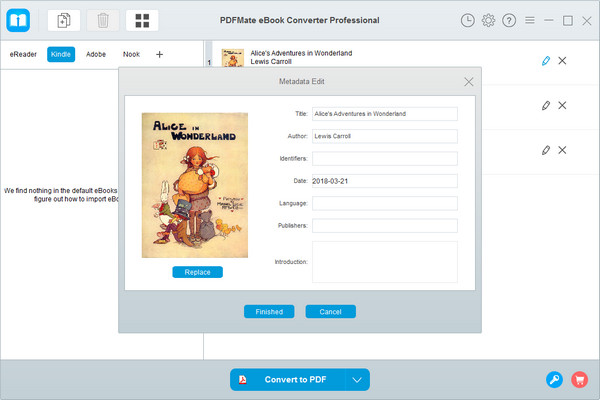Click small cover thumbnail in book list

[233, 58]
